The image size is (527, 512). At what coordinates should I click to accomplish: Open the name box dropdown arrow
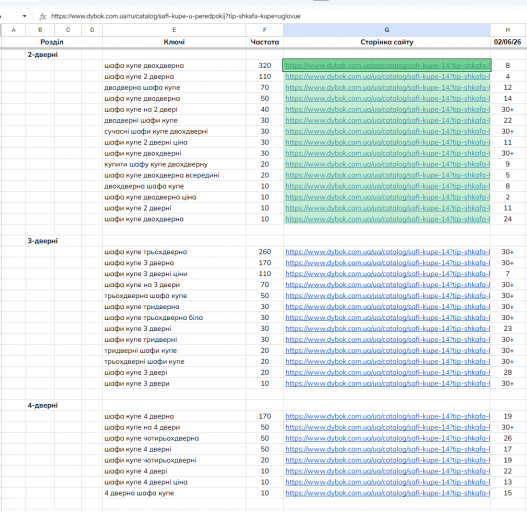pyautogui.click(x=24, y=16)
